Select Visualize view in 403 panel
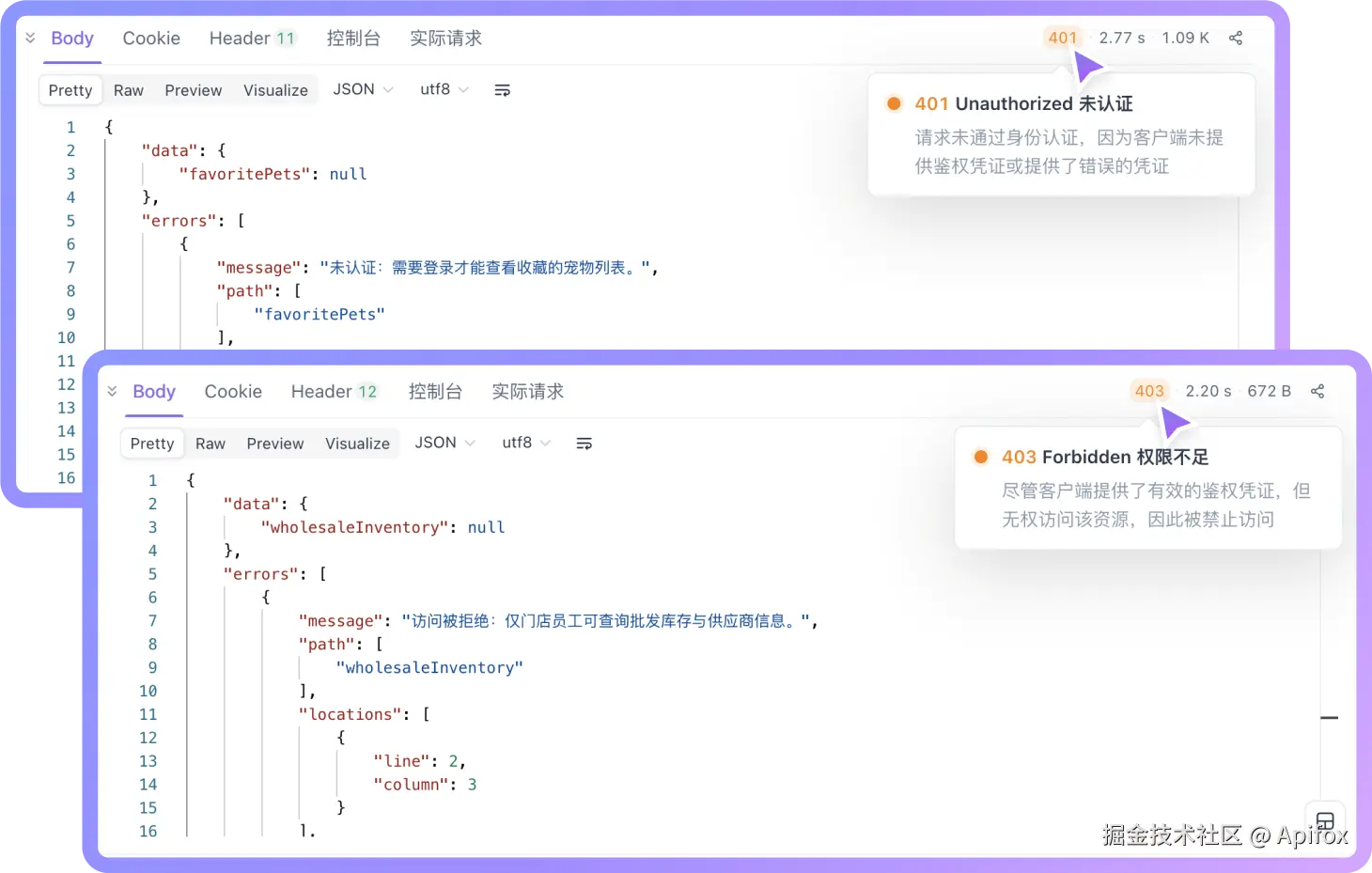Image resolution: width=1372 pixels, height=873 pixels. 357,444
